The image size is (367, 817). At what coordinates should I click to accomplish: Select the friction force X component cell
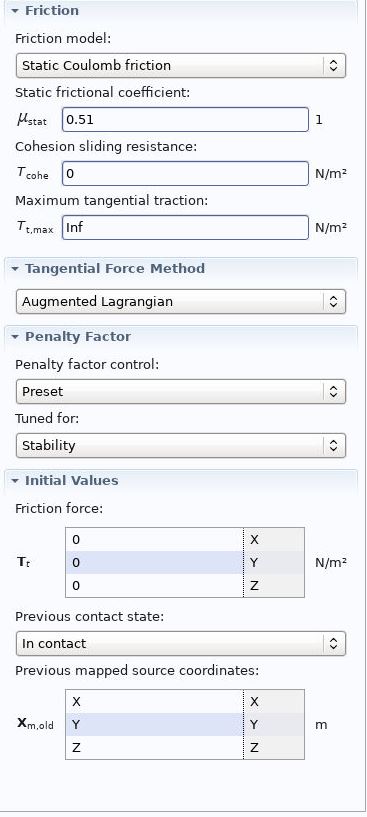click(x=154, y=540)
